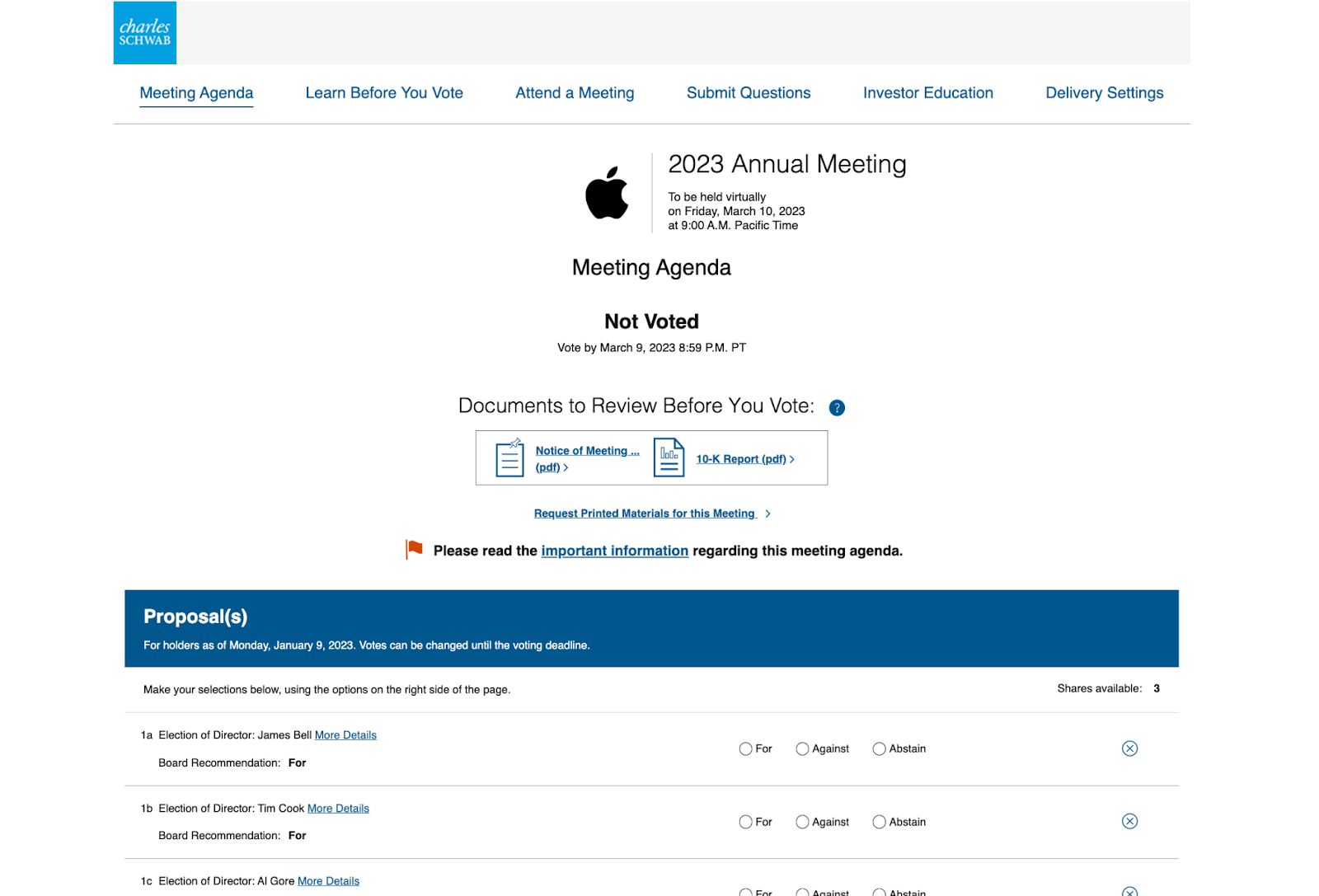Click the chevron after Request Printed Materials
This screenshot has height=896, width=1319.
click(767, 514)
